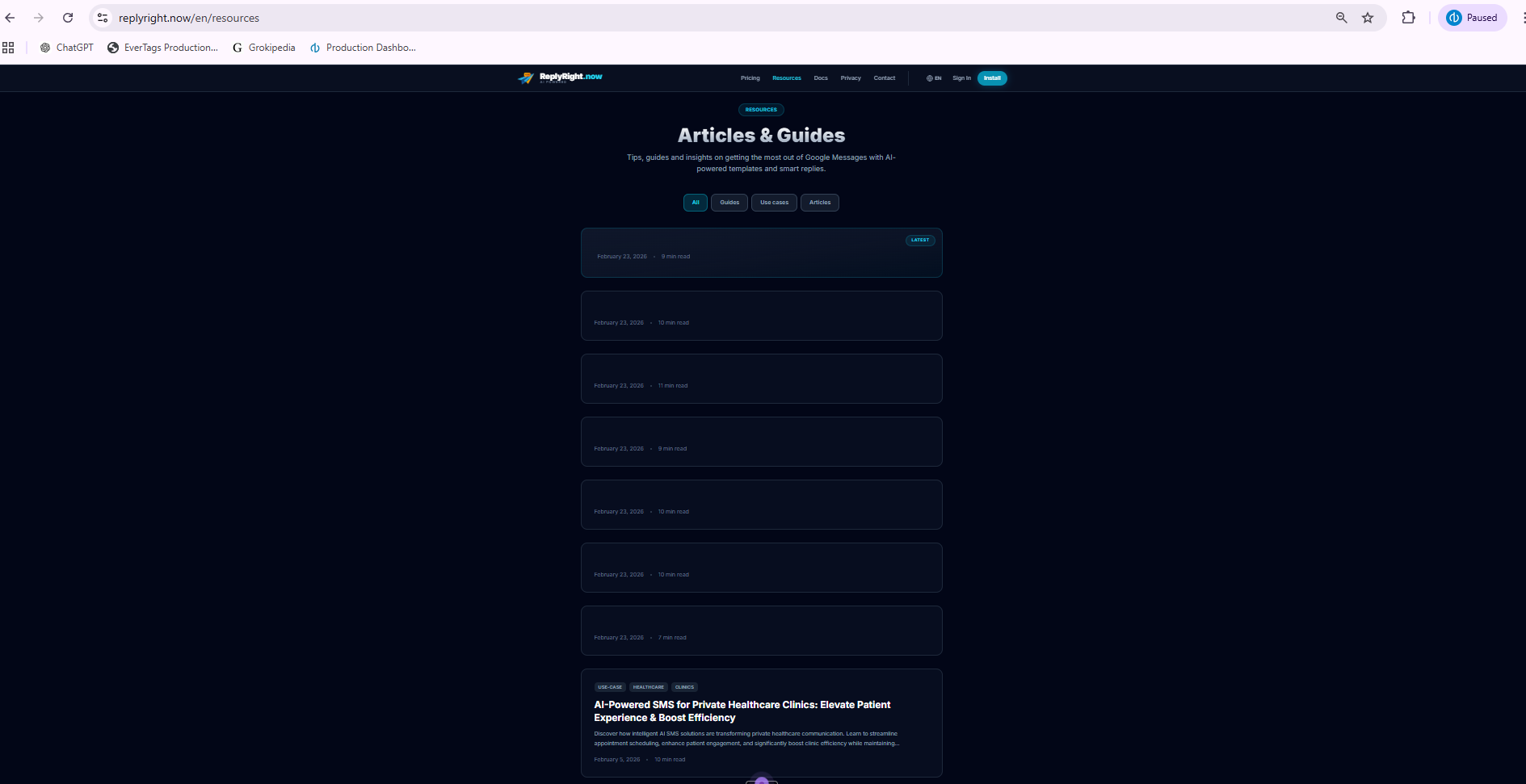This screenshot has height=784, width=1526.
Task: Bookmark this page with the star icon
Action: (x=1368, y=18)
